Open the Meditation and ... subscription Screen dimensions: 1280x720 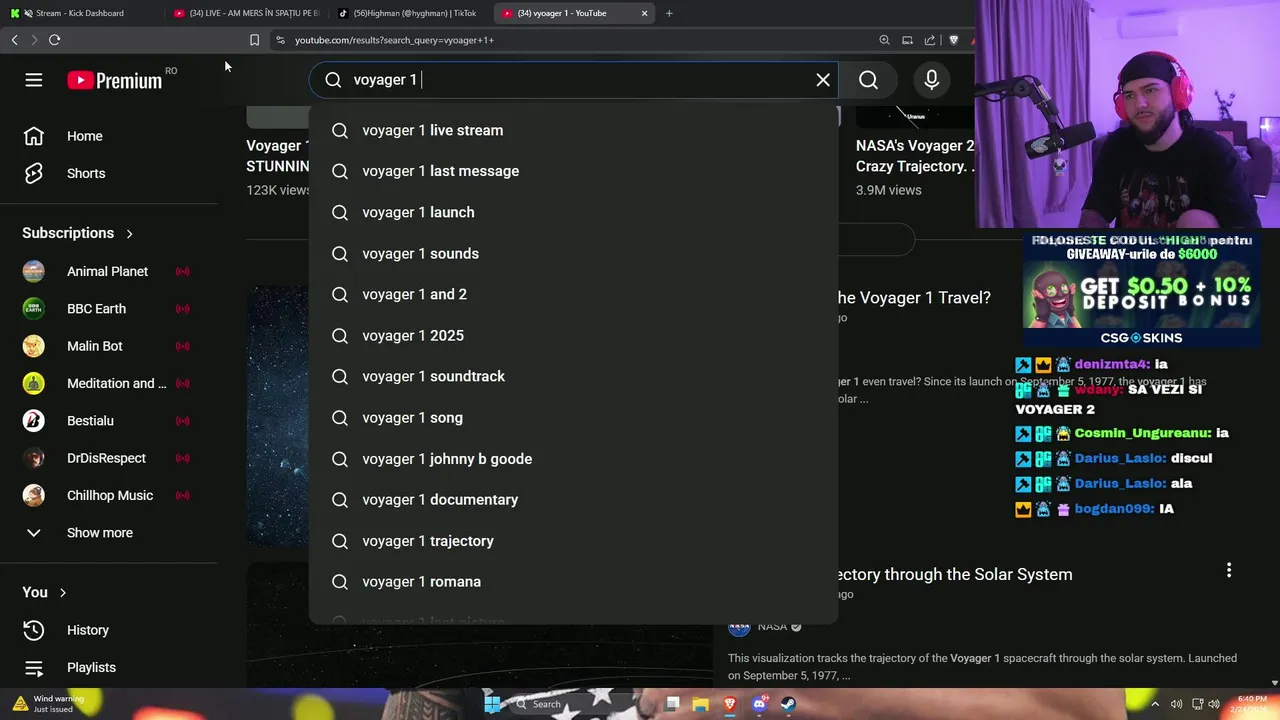tap(116, 383)
